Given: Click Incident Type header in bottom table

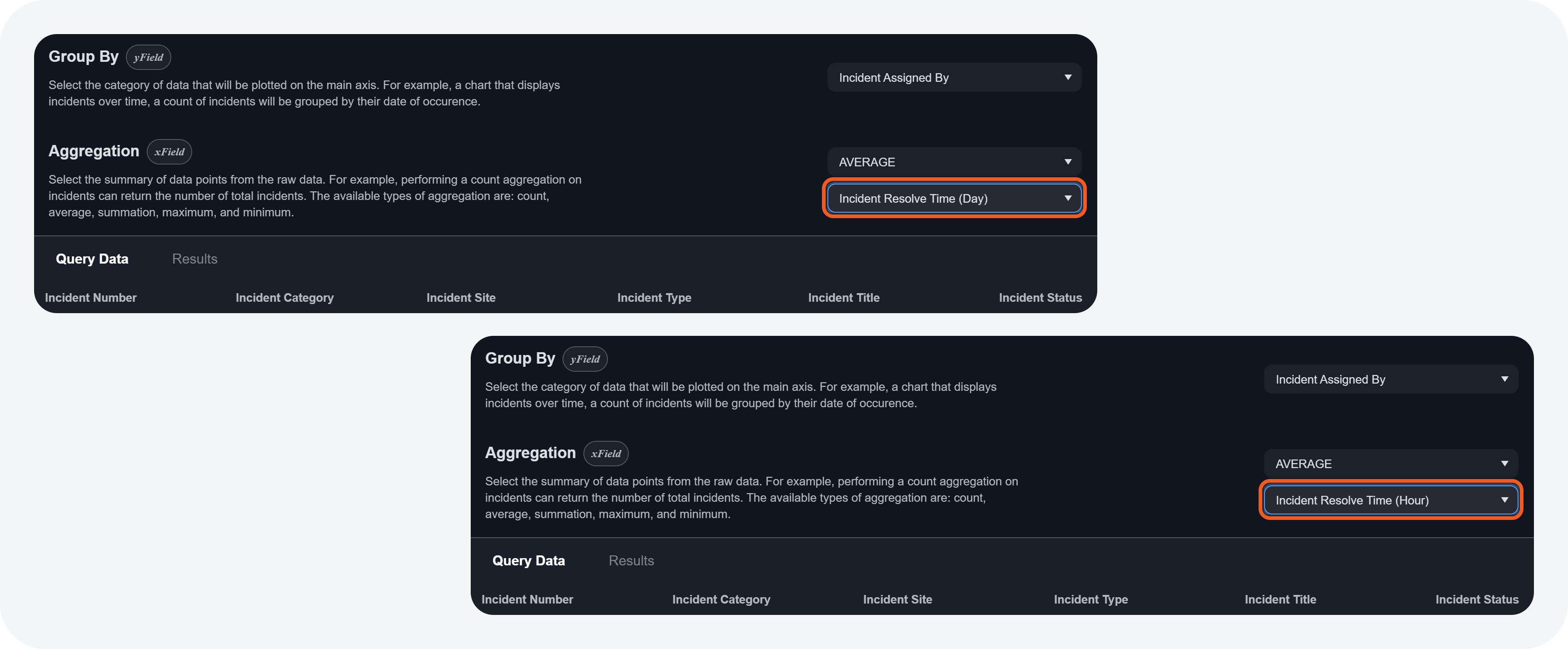Looking at the screenshot, I should (1090, 599).
